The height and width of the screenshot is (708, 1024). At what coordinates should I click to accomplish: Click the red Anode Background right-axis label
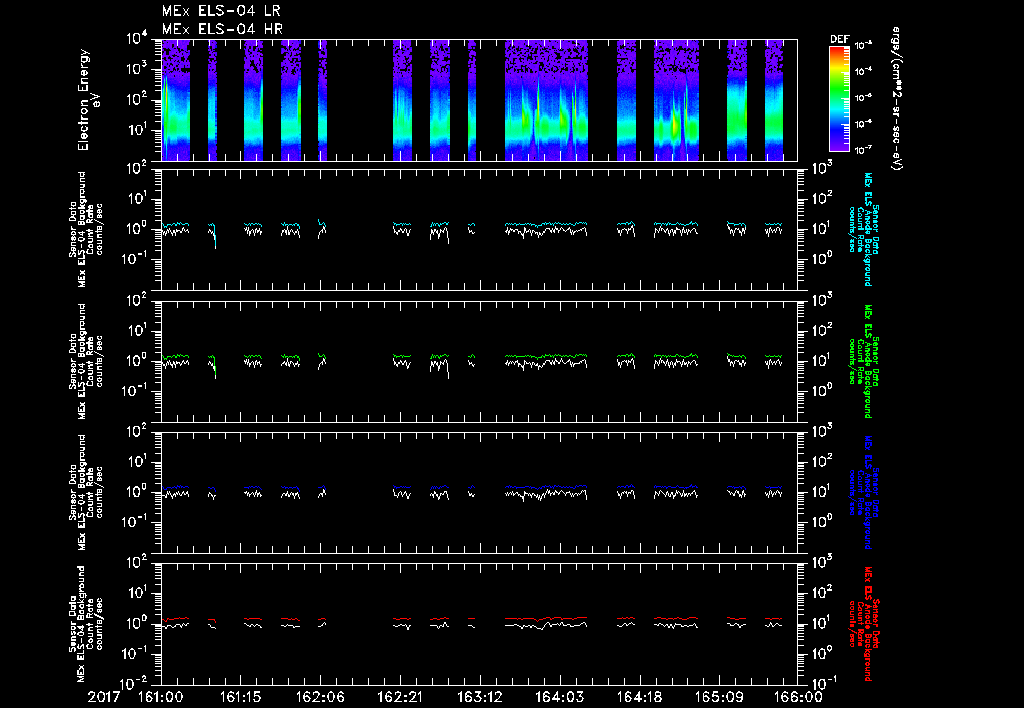pyautogui.click(x=863, y=624)
